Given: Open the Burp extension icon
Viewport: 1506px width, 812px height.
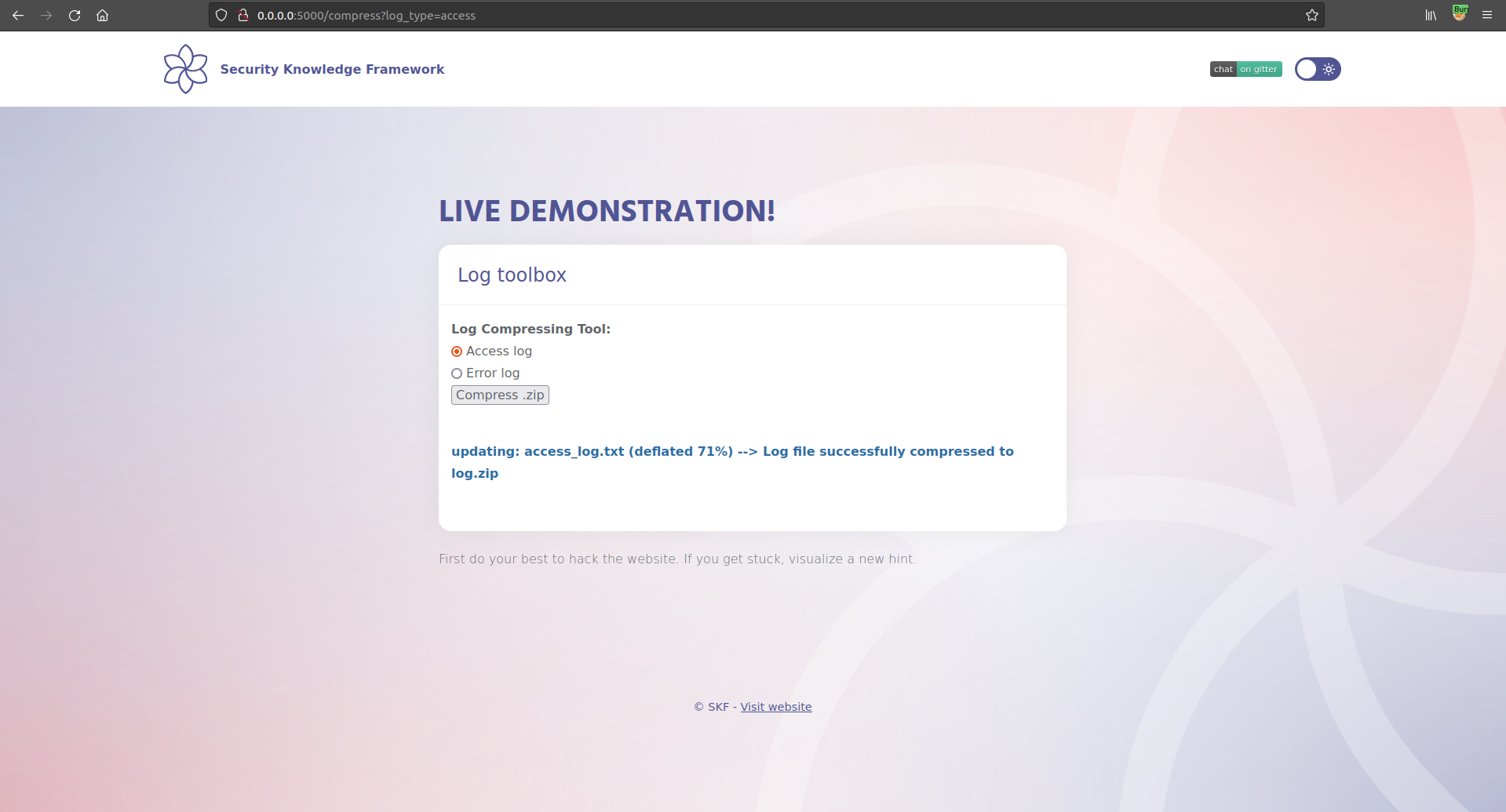Looking at the screenshot, I should click(1460, 13).
